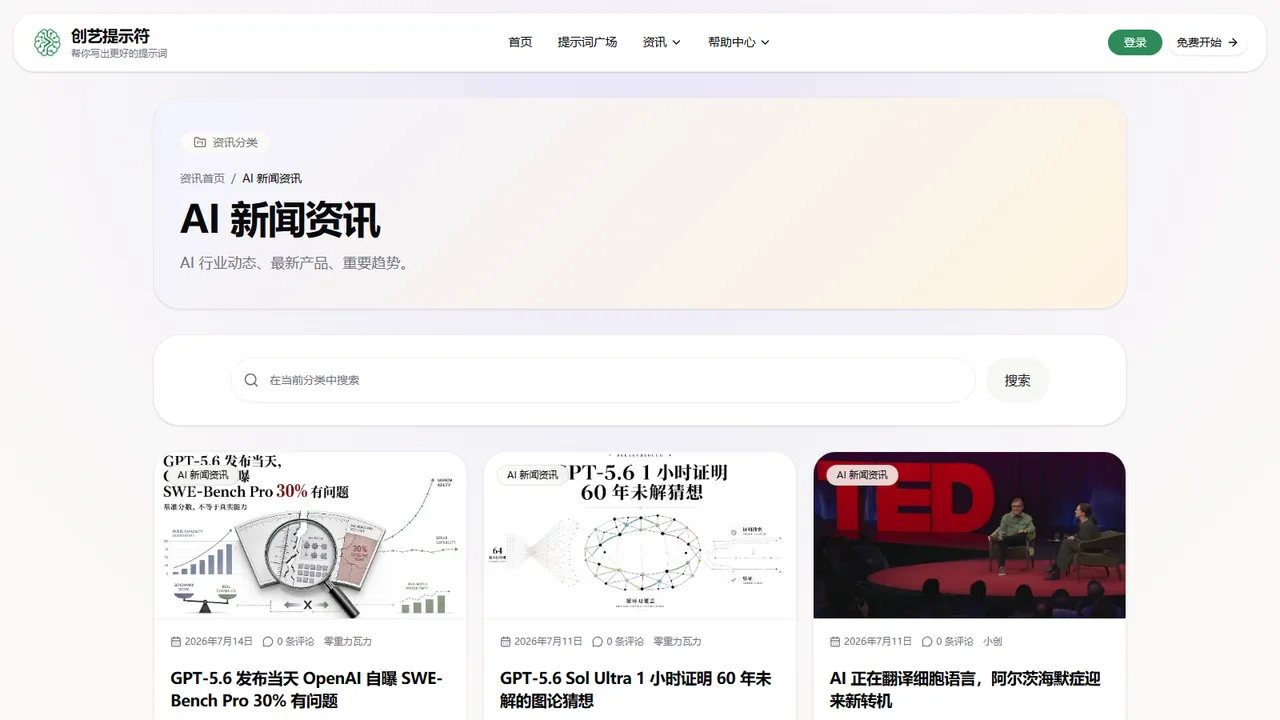Viewport: 1280px width, 720px height.
Task: Click comment icon on the 阿尔茨海默症 card
Action: [x=927, y=641]
